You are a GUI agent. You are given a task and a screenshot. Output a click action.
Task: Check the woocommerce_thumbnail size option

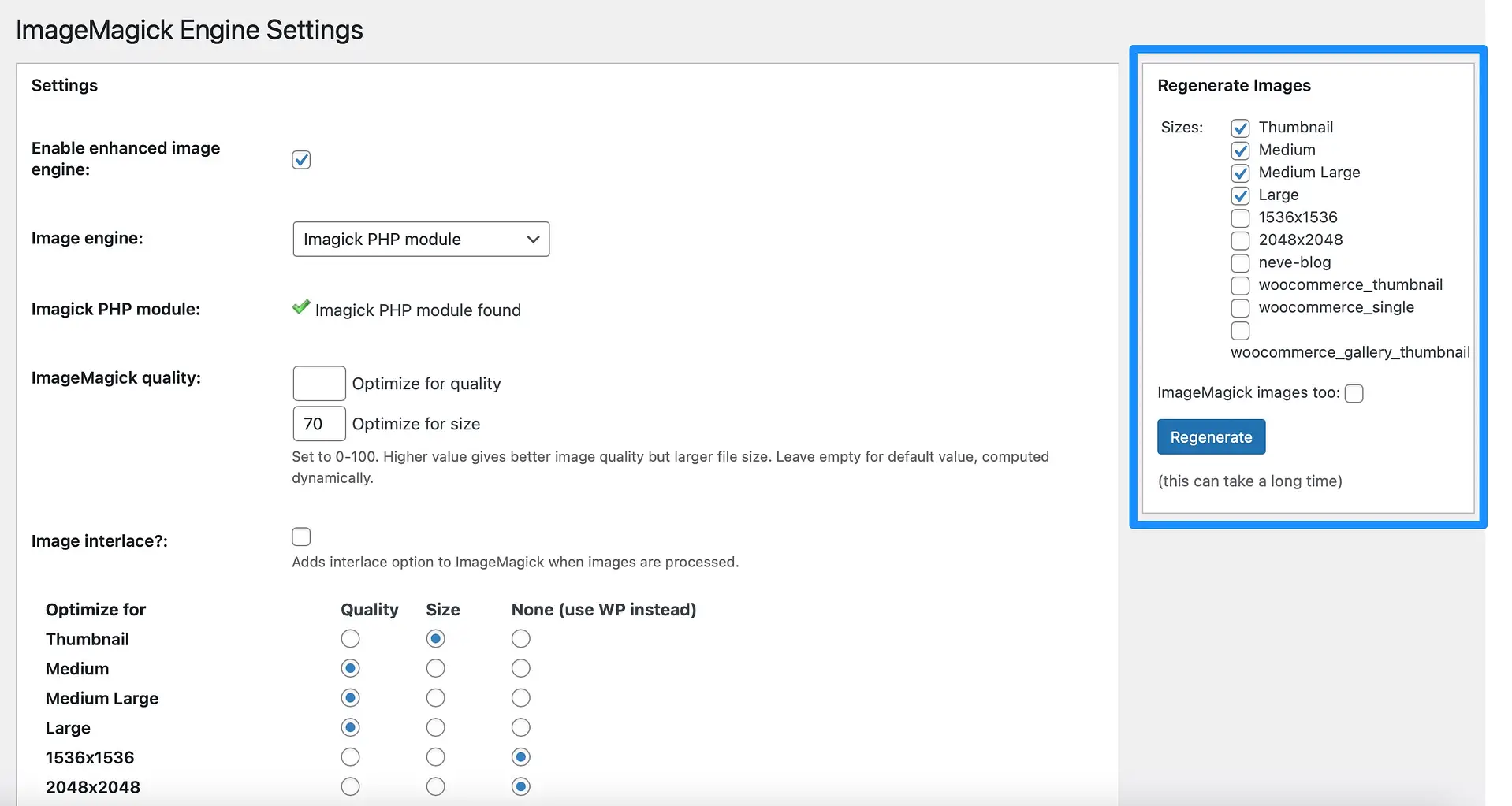point(1240,285)
